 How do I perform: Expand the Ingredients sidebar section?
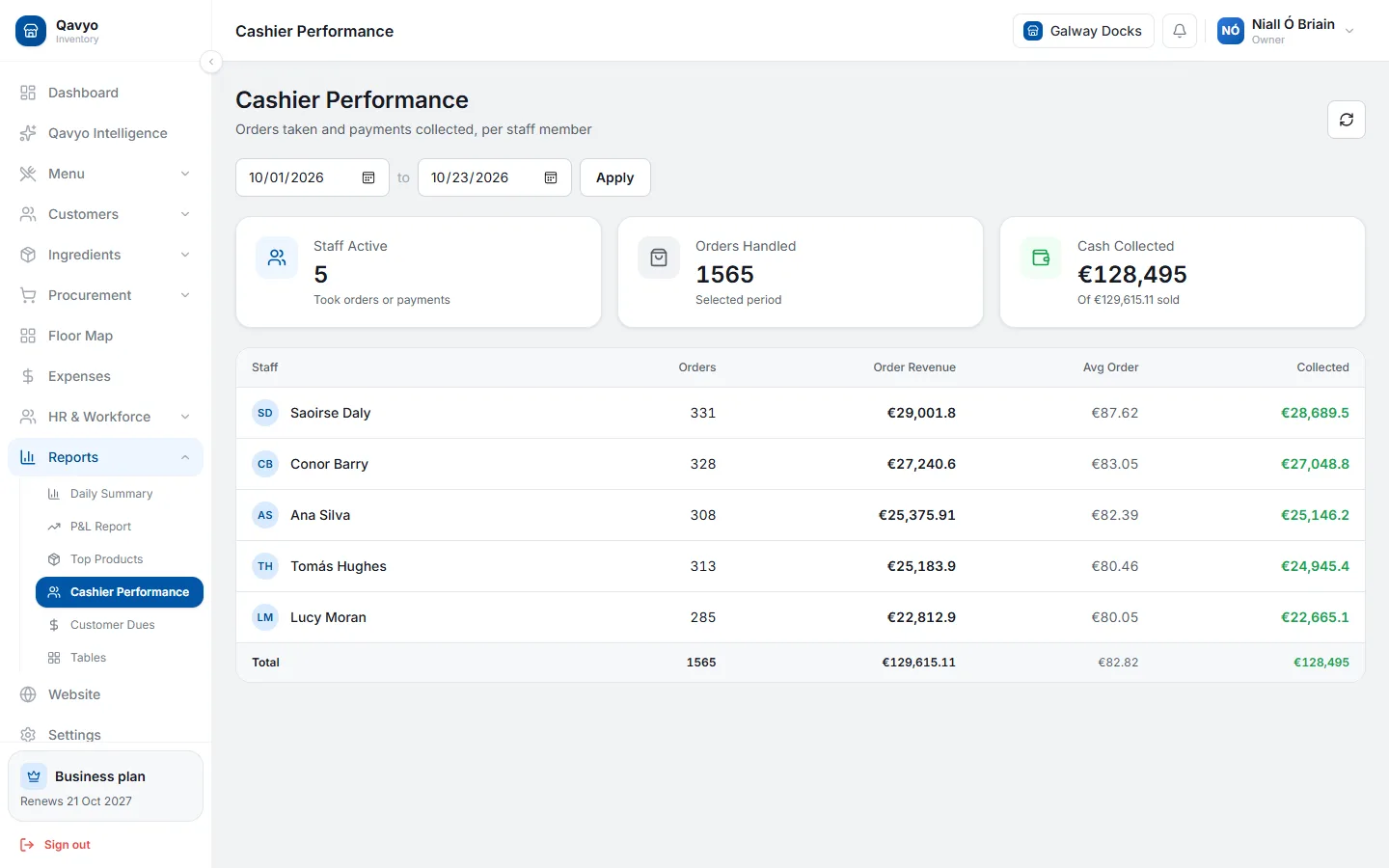pos(106,255)
